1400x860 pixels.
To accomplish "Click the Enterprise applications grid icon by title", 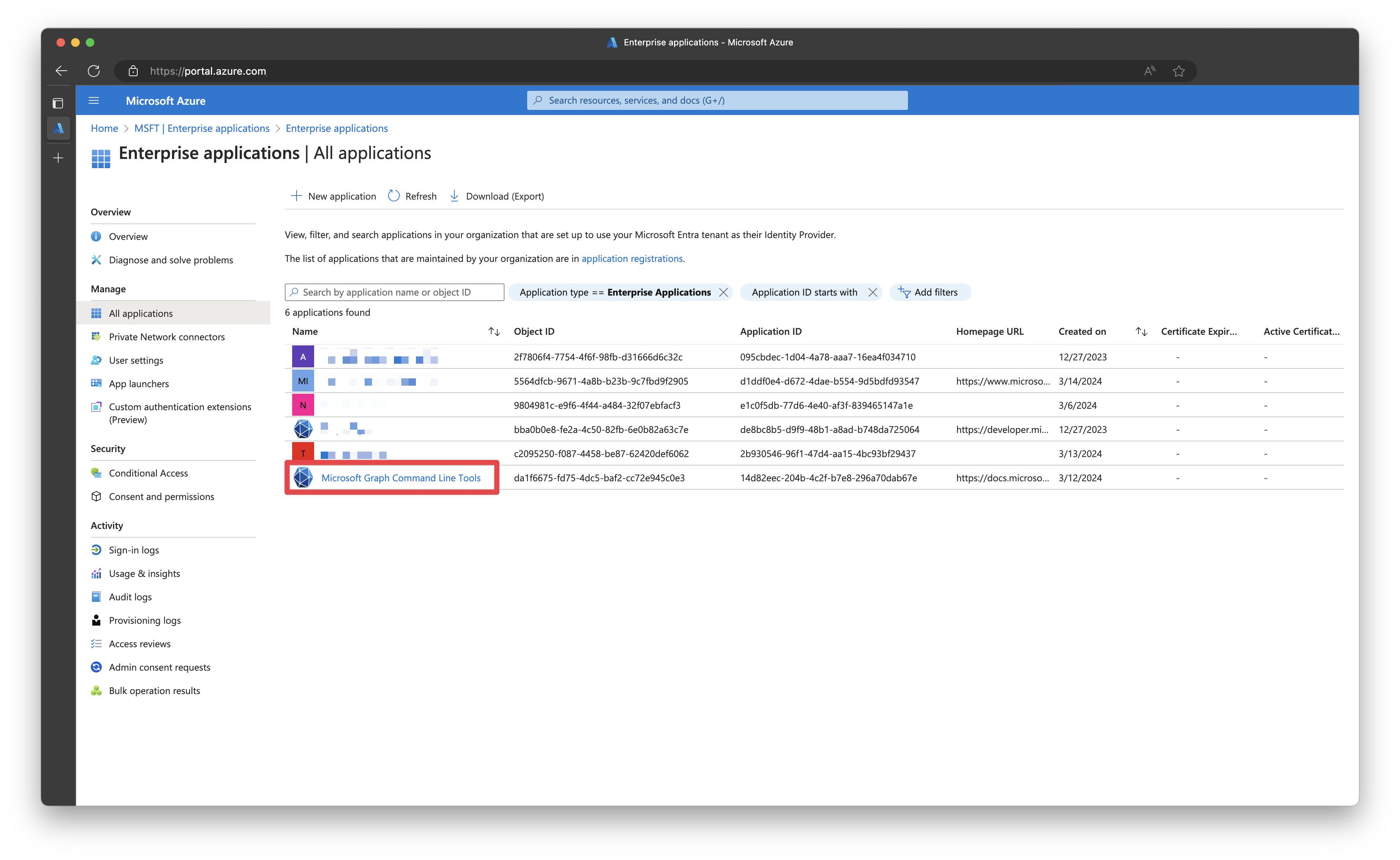I will (x=101, y=158).
